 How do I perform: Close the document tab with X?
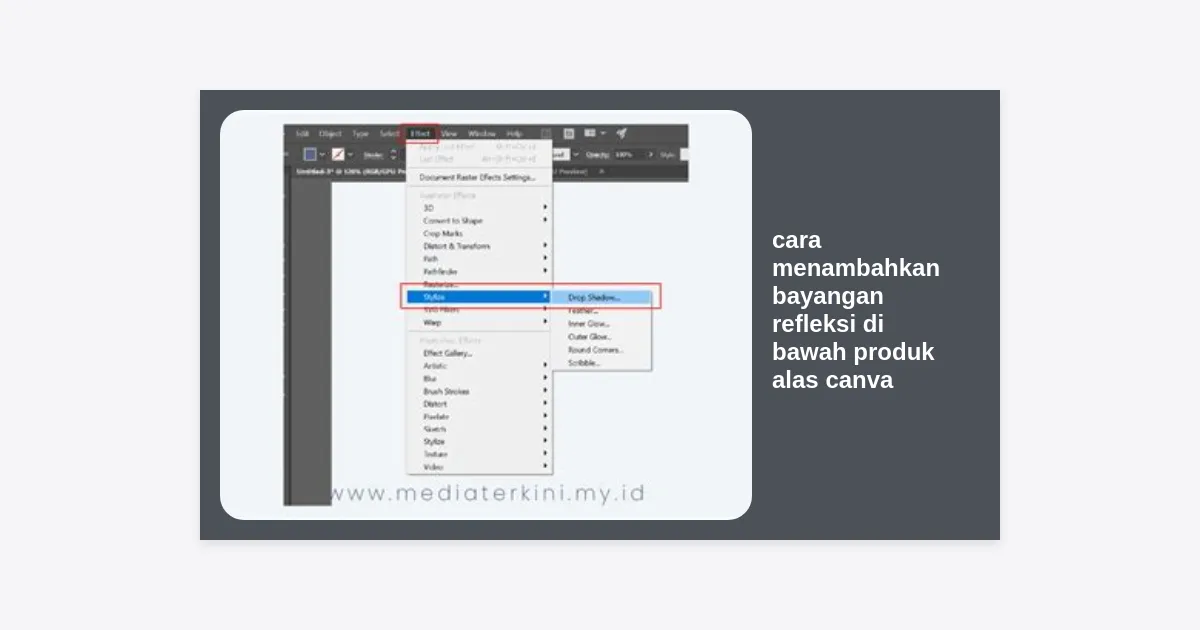[x=601, y=172]
